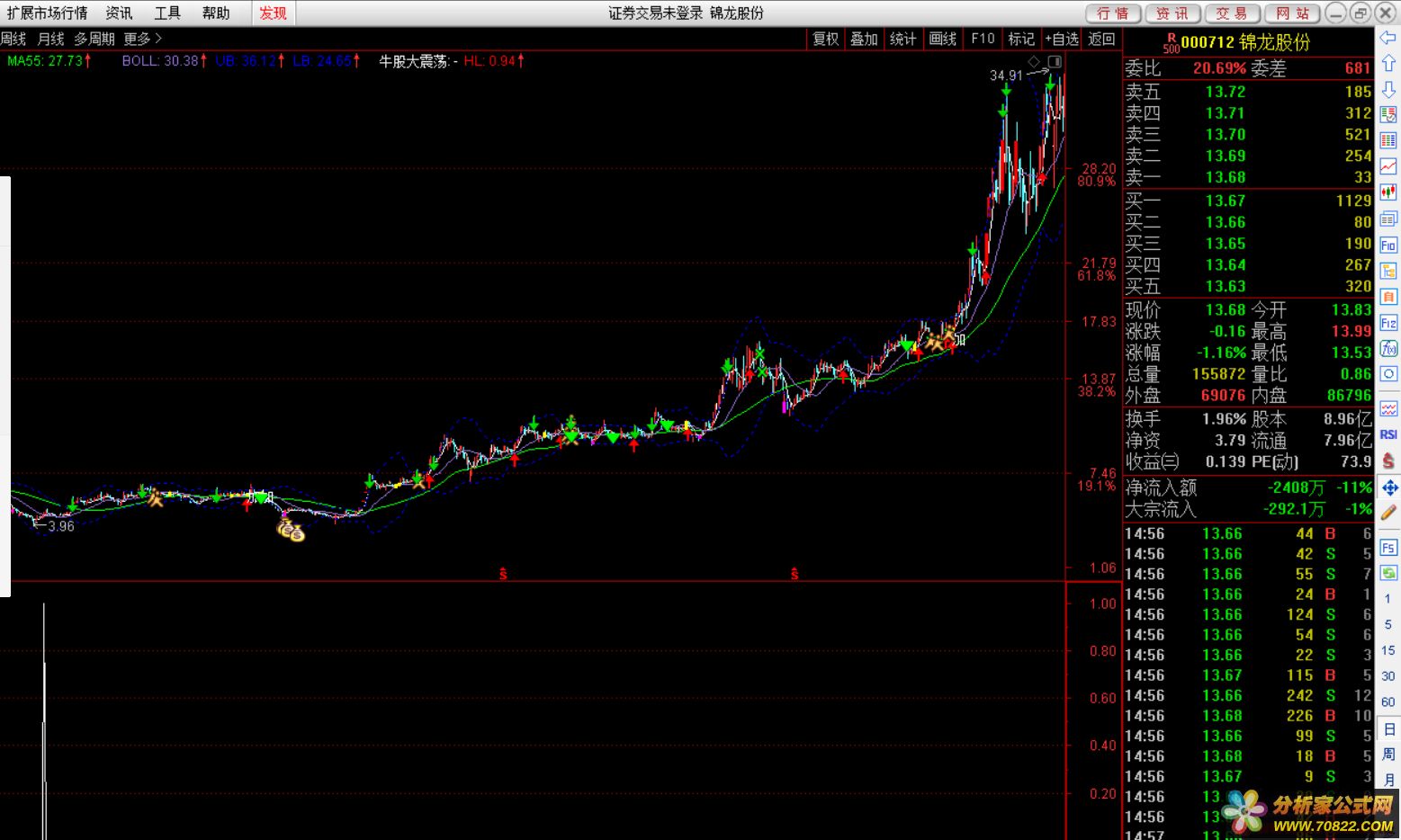
Task: Open the F12 trade sidebar icon
Action: click(1388, 323)
